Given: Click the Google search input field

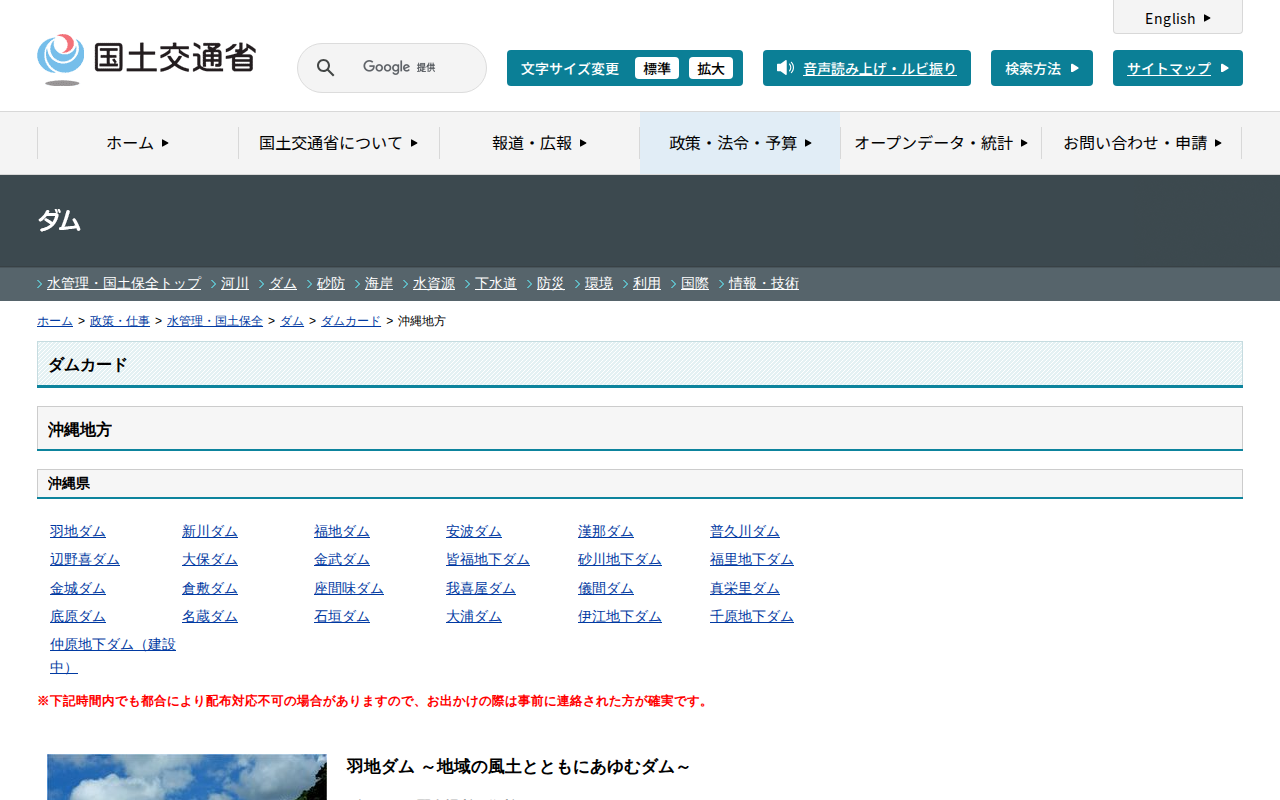Looking at the screenshot, I should 410,68.
